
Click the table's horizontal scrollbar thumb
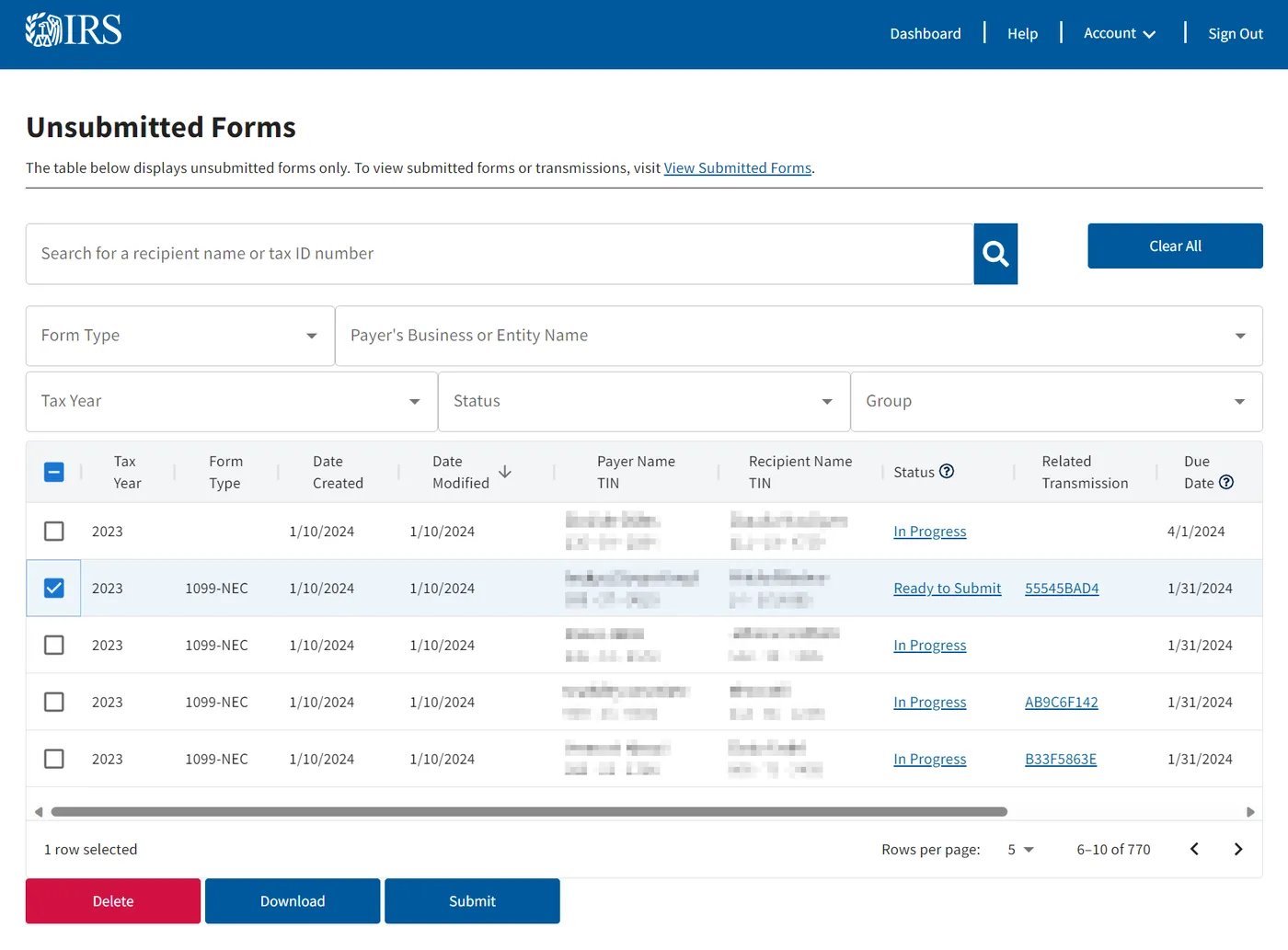point(529,812)
